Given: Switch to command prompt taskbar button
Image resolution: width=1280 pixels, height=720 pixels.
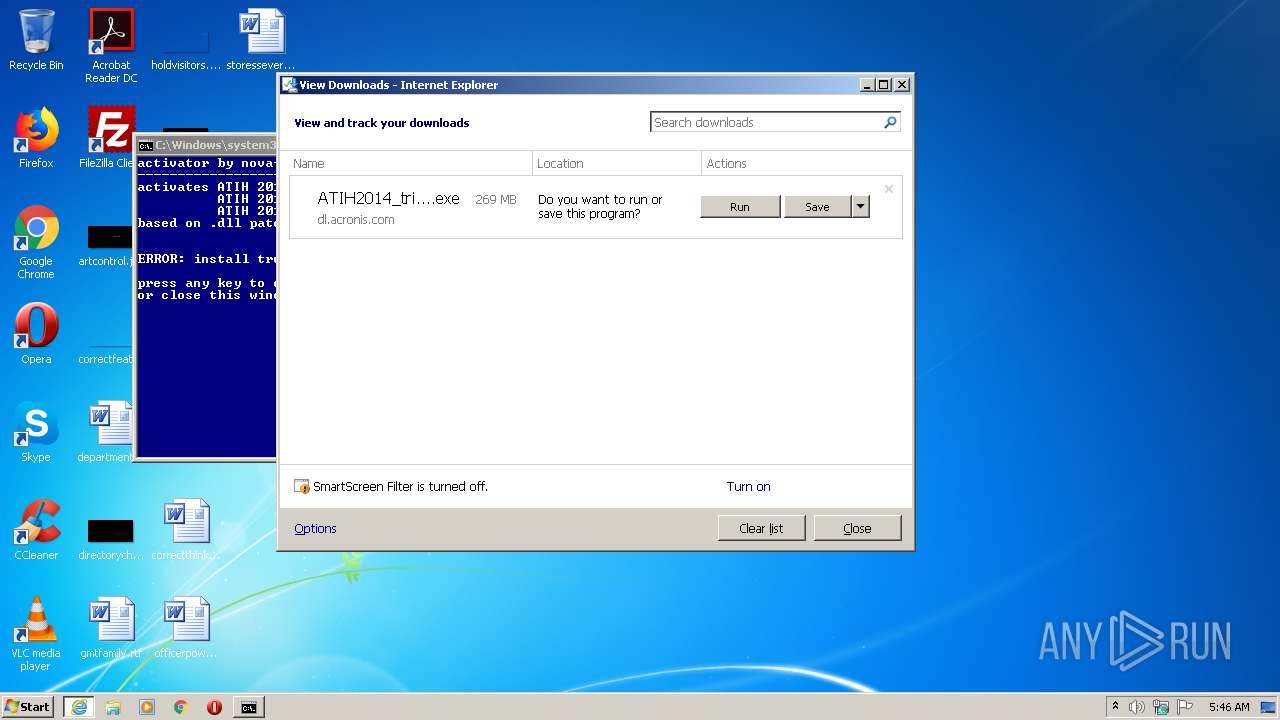Looking at the screenshot, I should pyautogui.click(x=248, y=707).
